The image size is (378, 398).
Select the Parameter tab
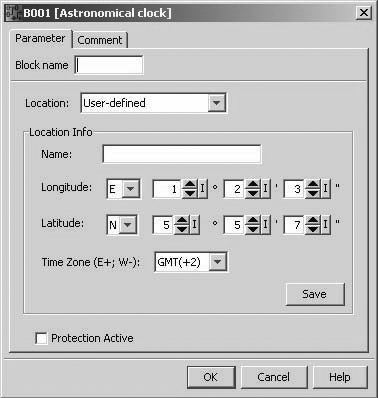pos(40,38)
